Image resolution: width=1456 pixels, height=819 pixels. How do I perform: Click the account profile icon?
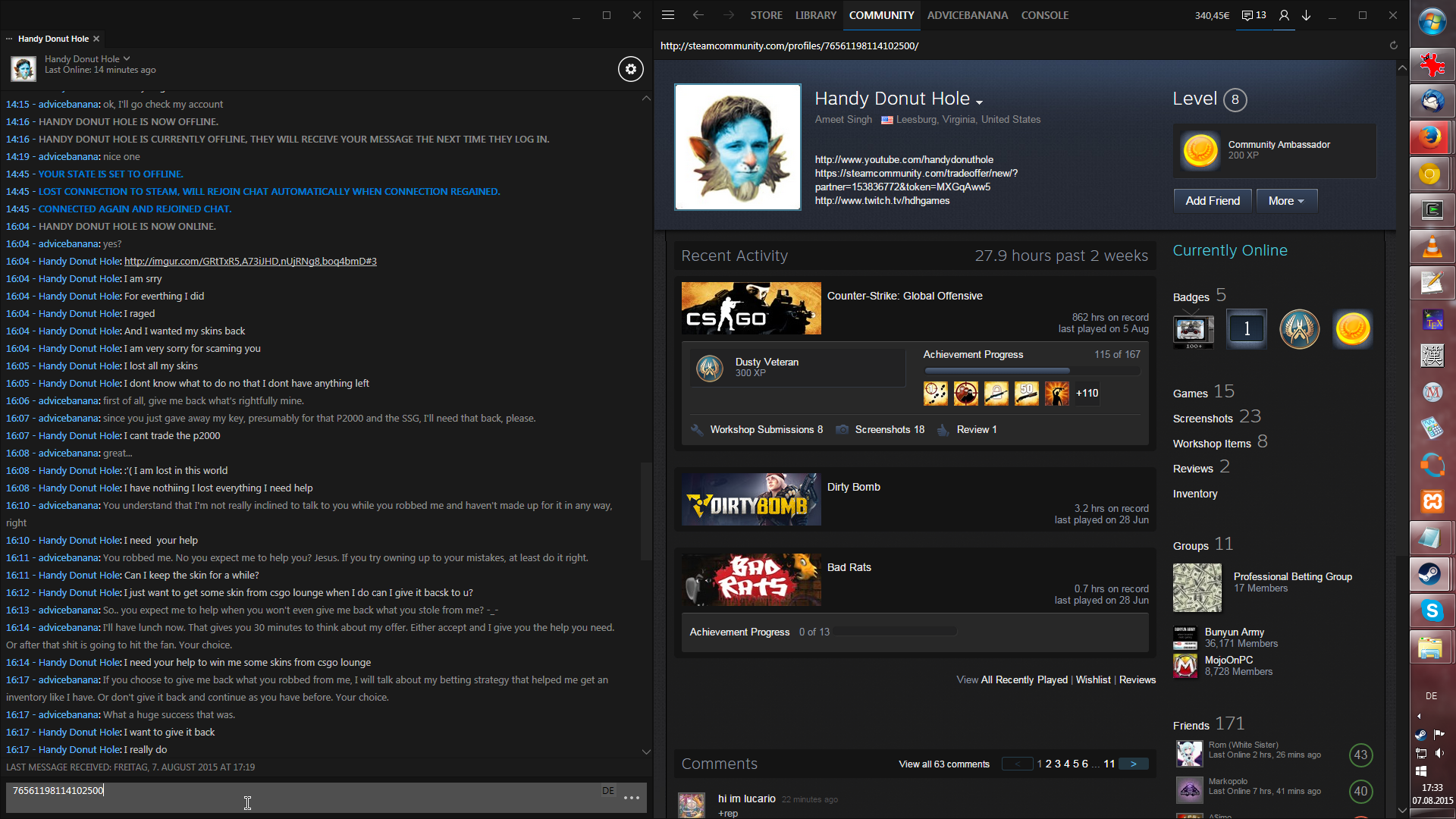click(x=1284, y=15)
